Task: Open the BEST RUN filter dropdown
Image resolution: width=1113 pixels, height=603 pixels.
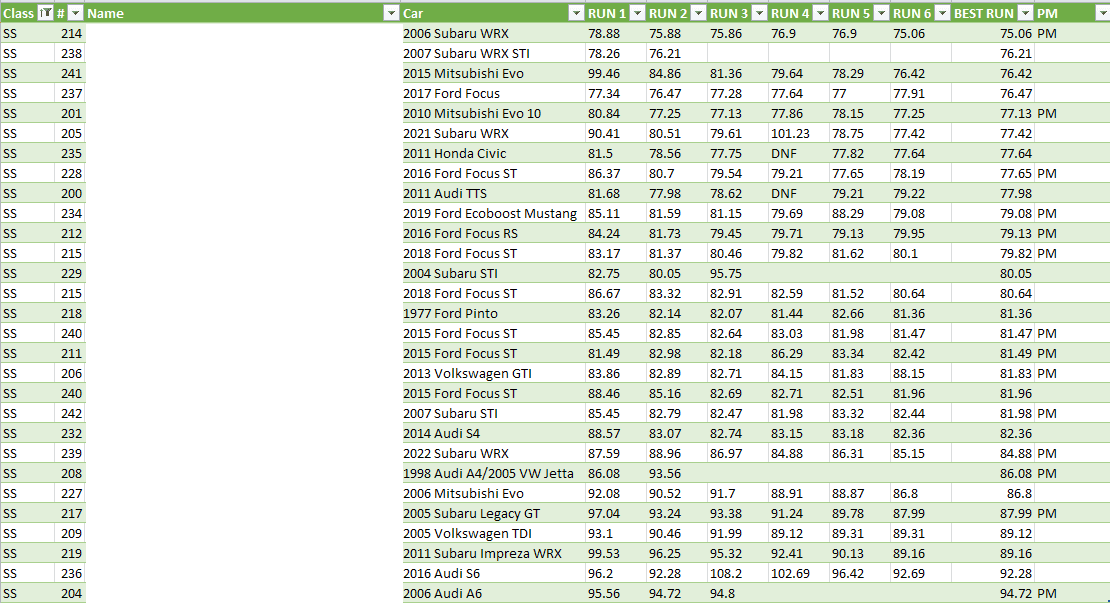Action: [1025, 13]
